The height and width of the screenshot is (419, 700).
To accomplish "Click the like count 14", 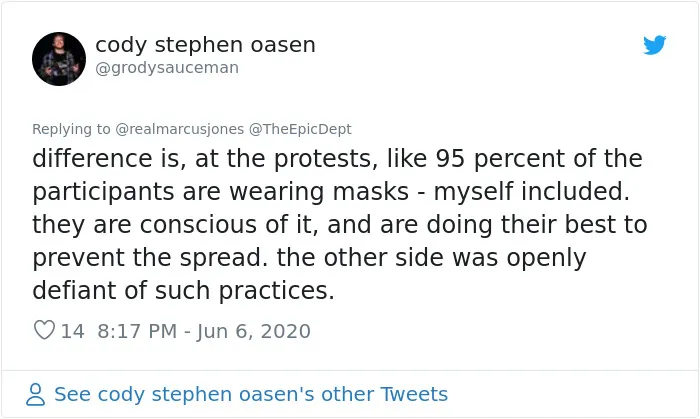I will coord(72,331).
